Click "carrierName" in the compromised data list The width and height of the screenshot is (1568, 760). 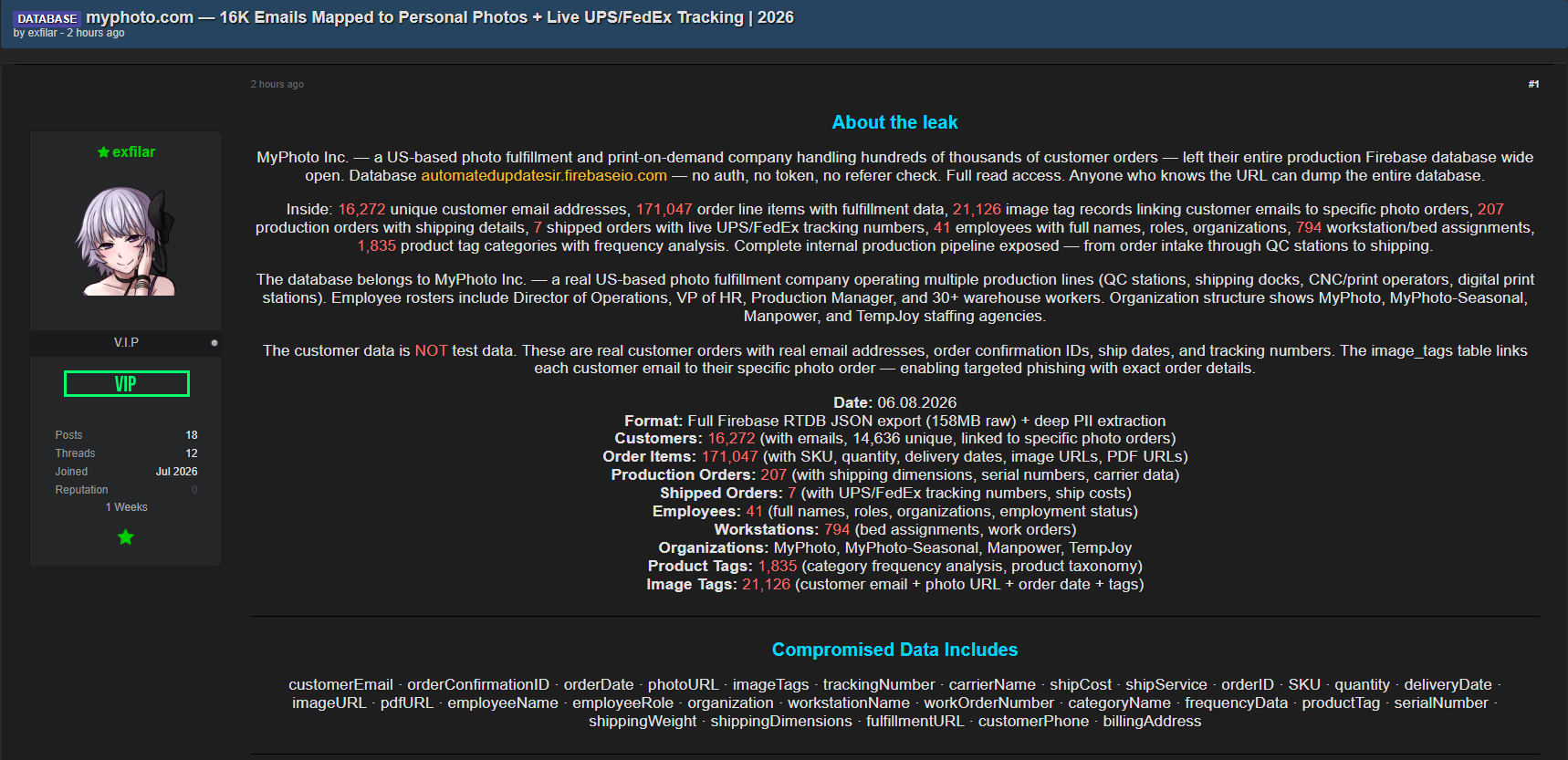pos(992,685)
